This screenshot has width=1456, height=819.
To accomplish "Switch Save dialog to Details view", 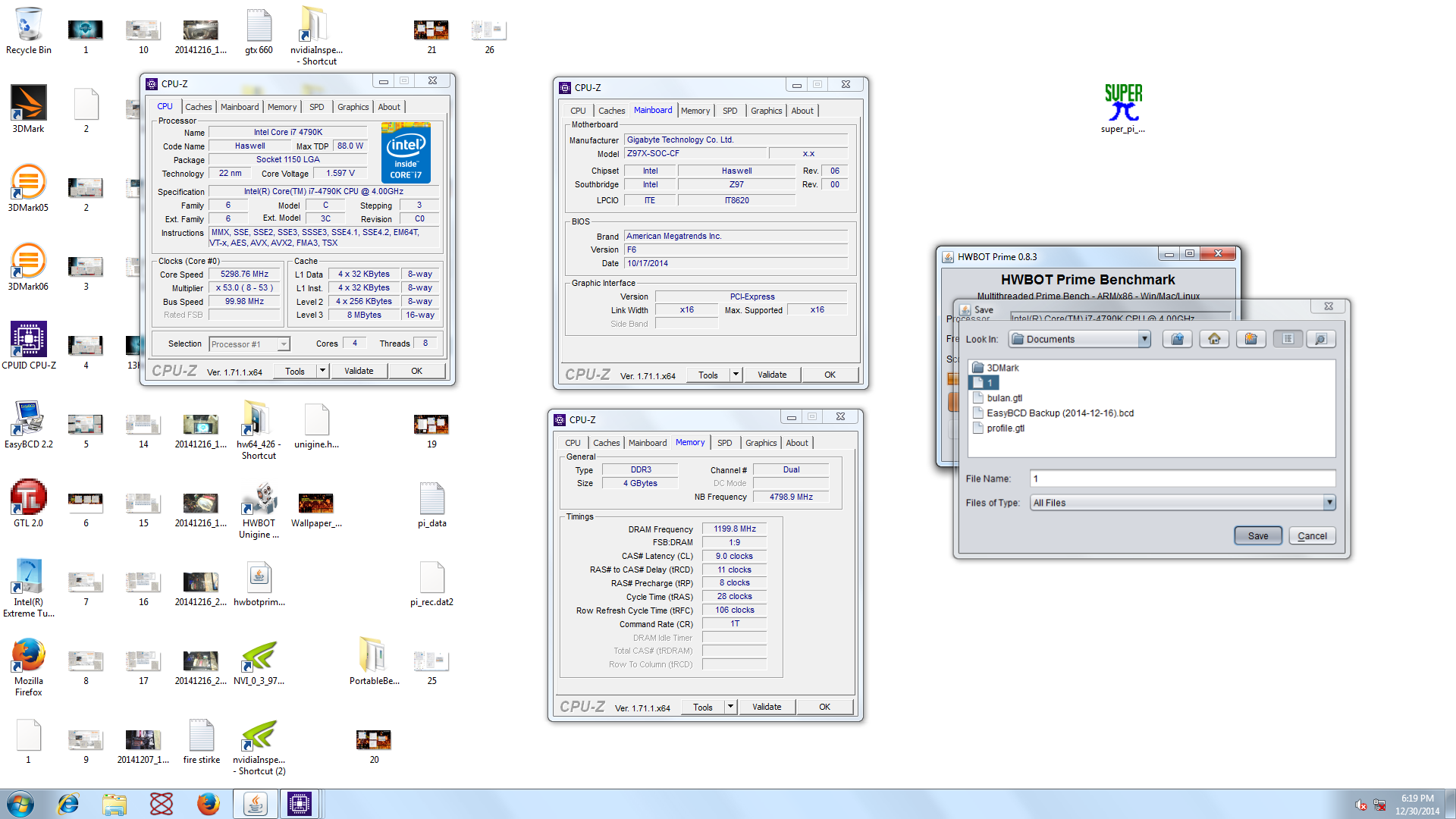I will (x=1320, y=339).
